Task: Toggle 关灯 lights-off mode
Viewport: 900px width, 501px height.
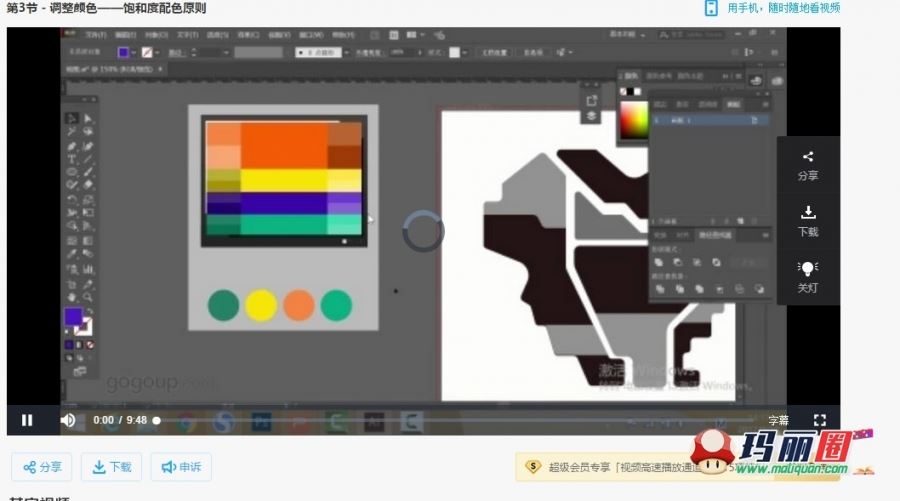Action: [808, 277]
